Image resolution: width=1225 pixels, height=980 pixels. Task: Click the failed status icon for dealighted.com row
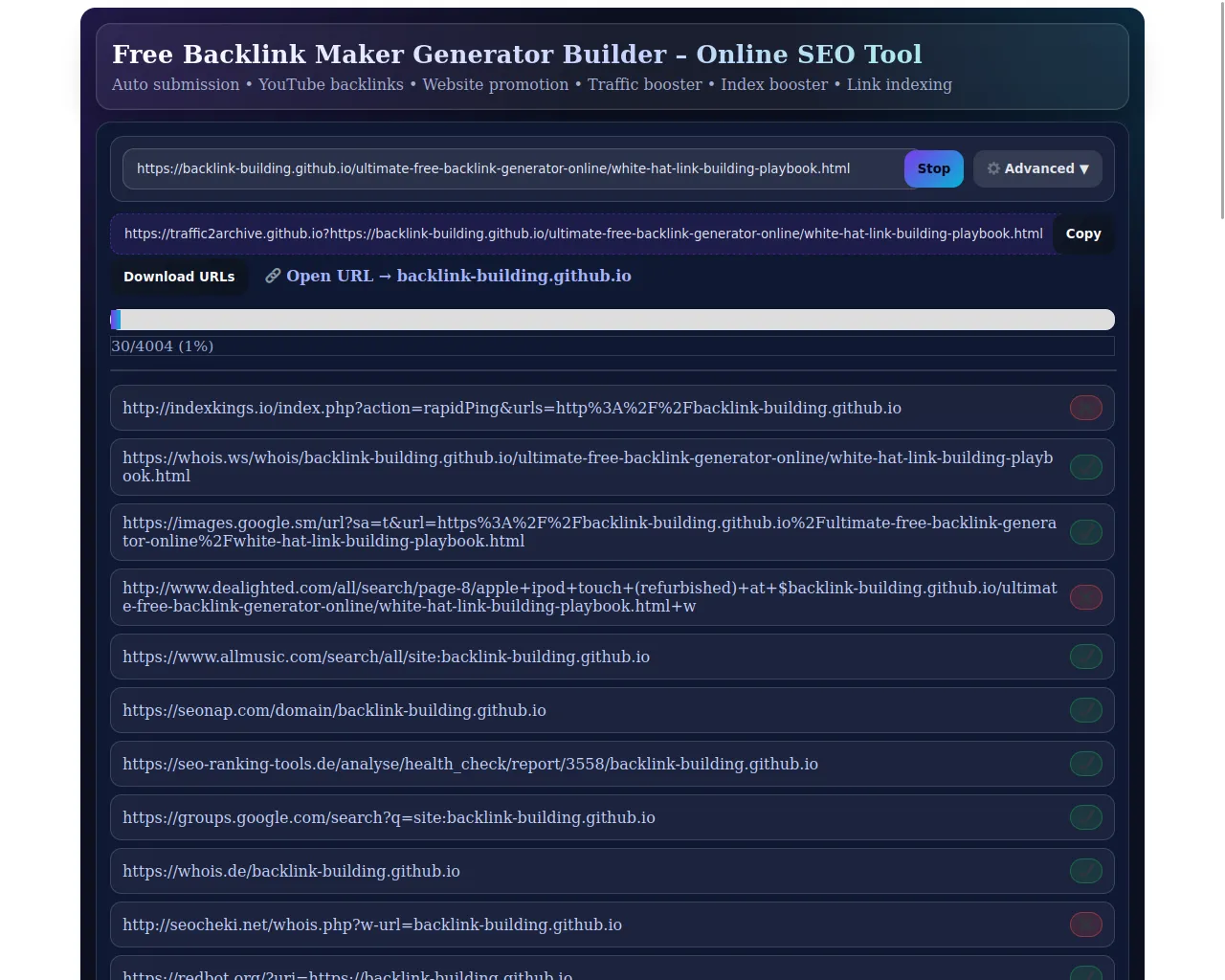(x=1085, y=597)
